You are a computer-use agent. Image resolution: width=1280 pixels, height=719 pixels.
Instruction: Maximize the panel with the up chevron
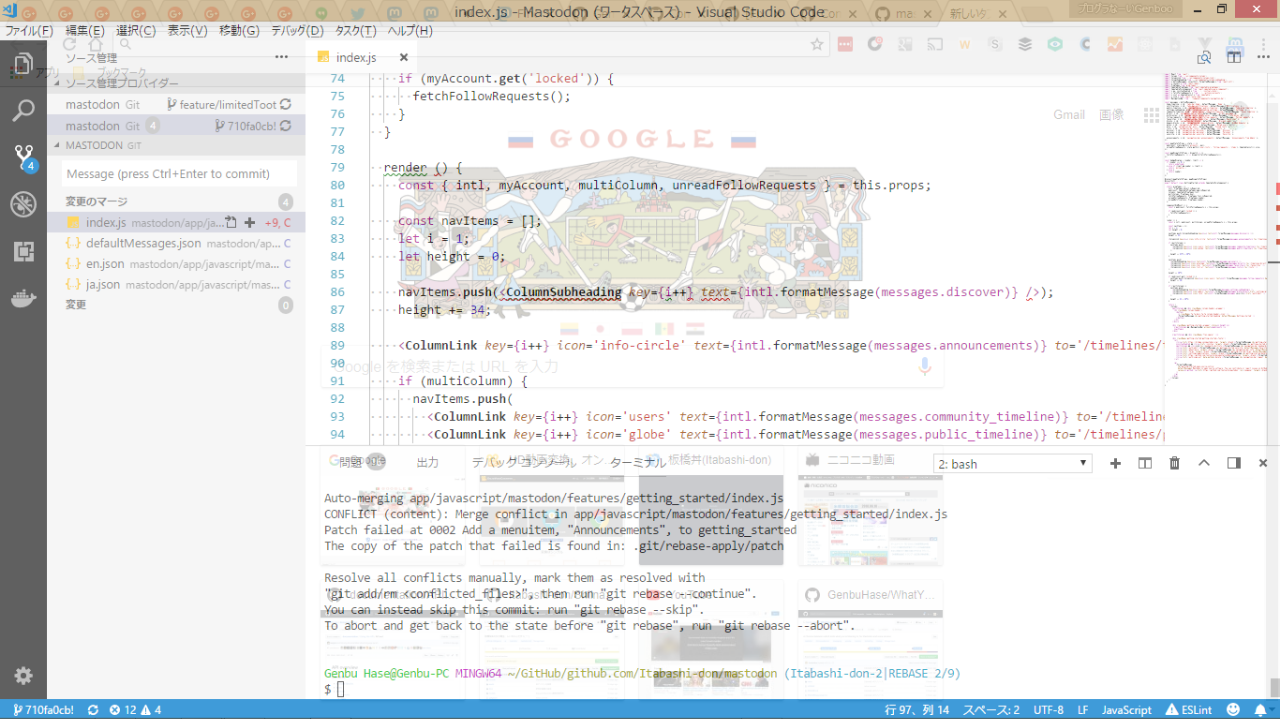(1204, 464)
